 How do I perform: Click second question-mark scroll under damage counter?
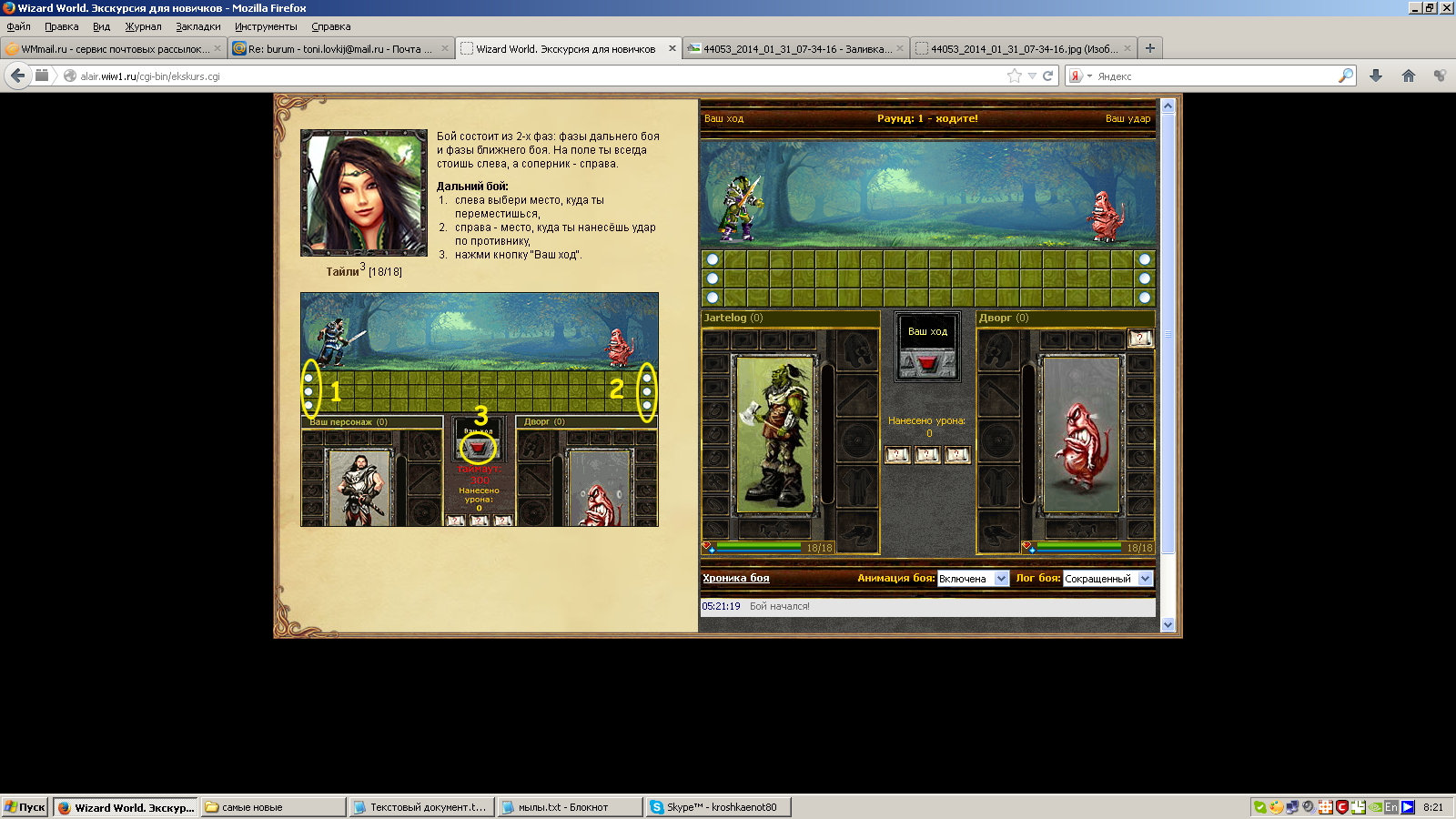tap(927, 455)
